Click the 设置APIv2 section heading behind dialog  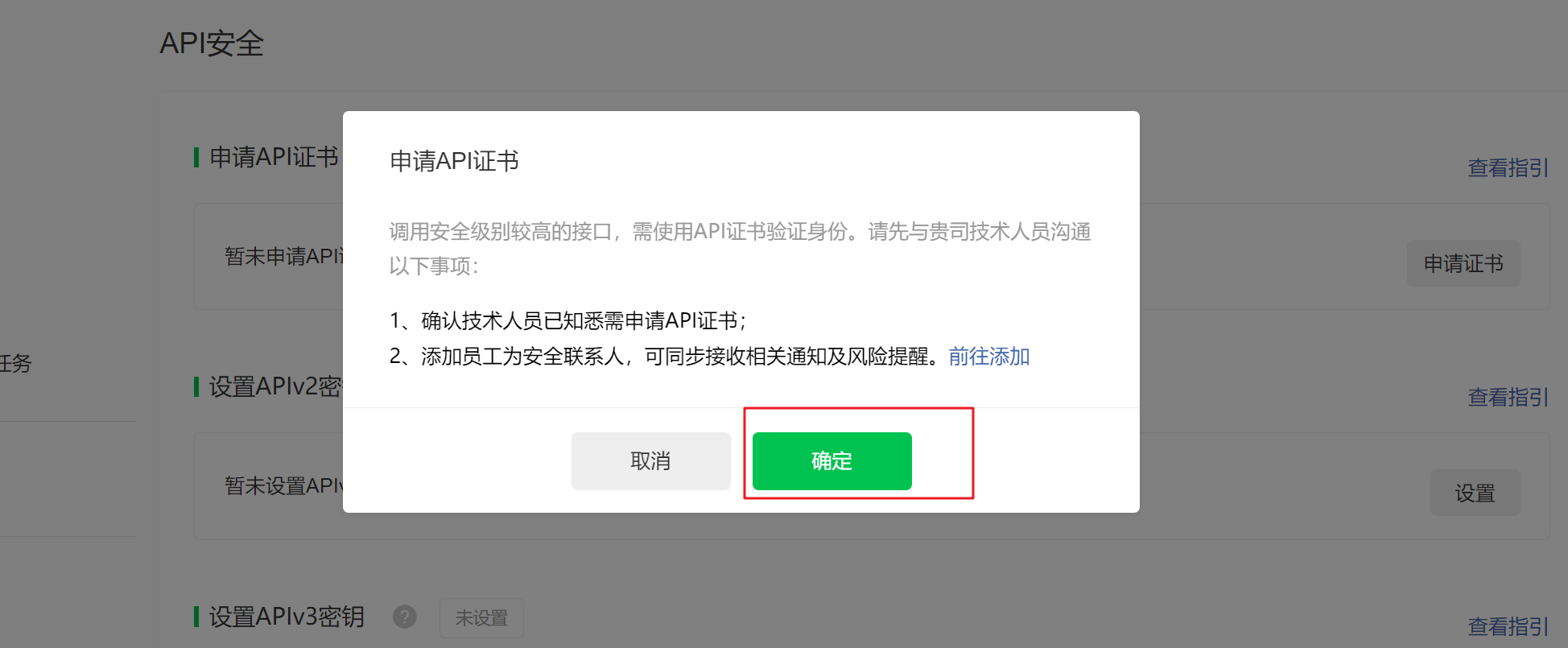click(275, 386)
